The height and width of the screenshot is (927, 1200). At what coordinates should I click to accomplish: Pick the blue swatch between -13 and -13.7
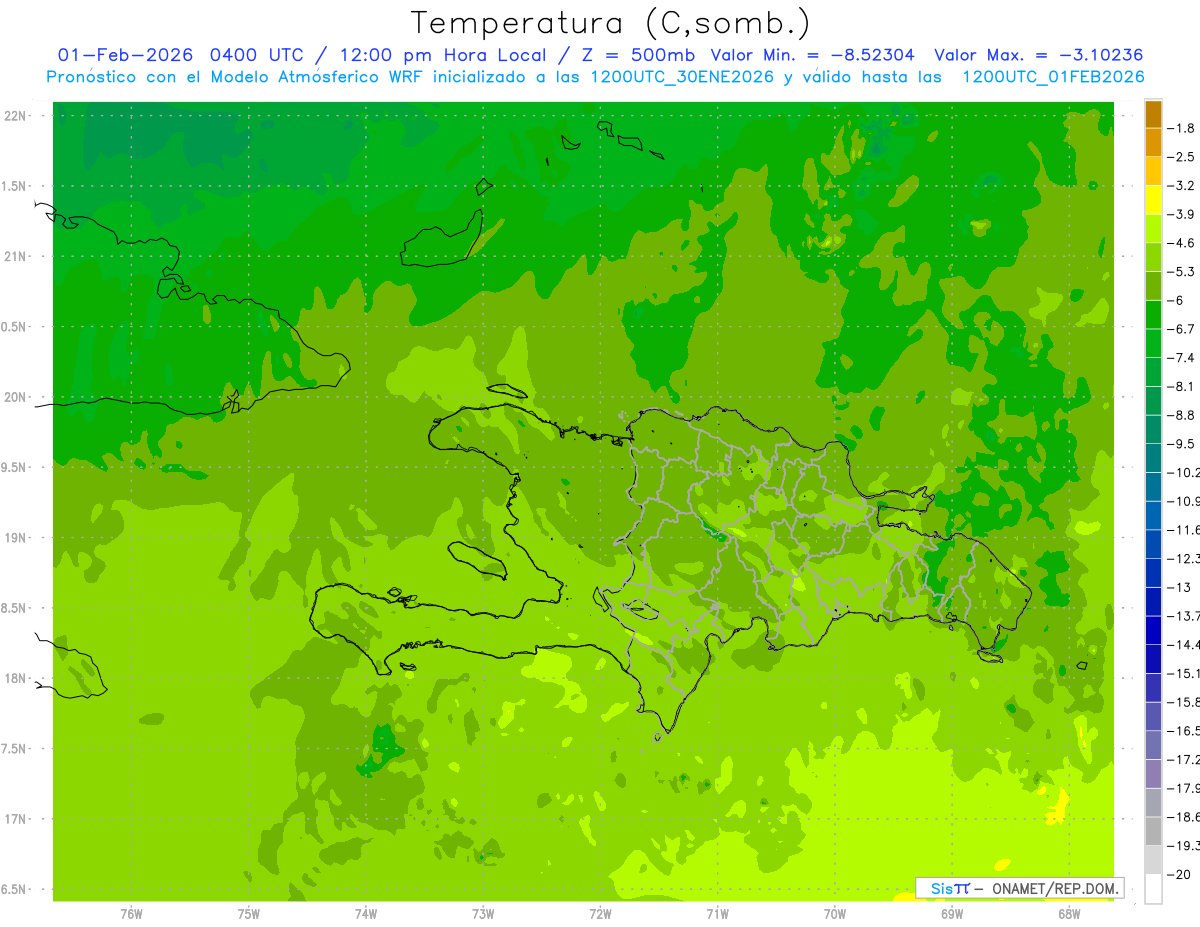[x=1153, y=602]
